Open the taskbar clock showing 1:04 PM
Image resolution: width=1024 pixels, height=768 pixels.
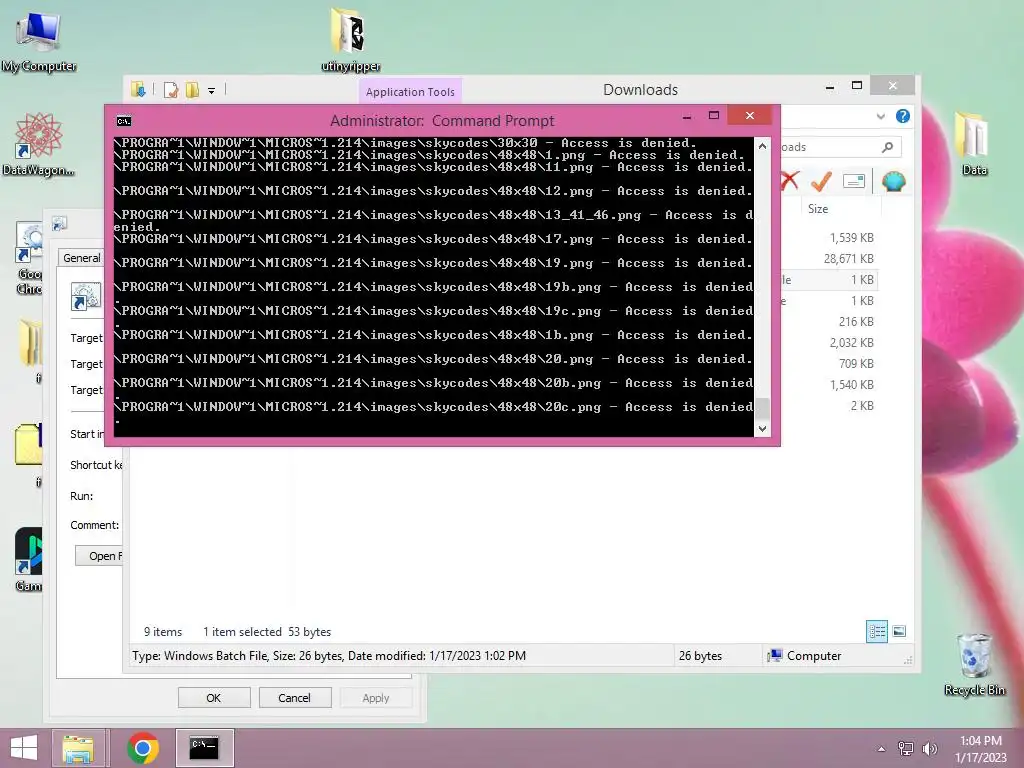(x=981, y=749)
